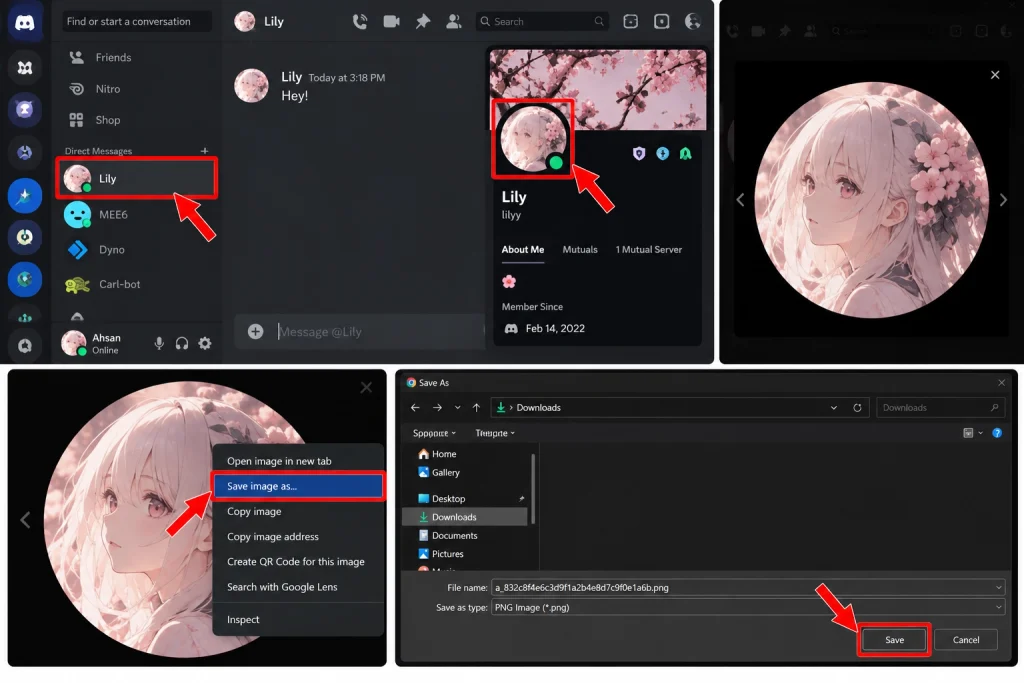Open recent locations dropdown in Save As
Image resolution: width=1024 pixels, height=683 pixels.
(457, 407)
